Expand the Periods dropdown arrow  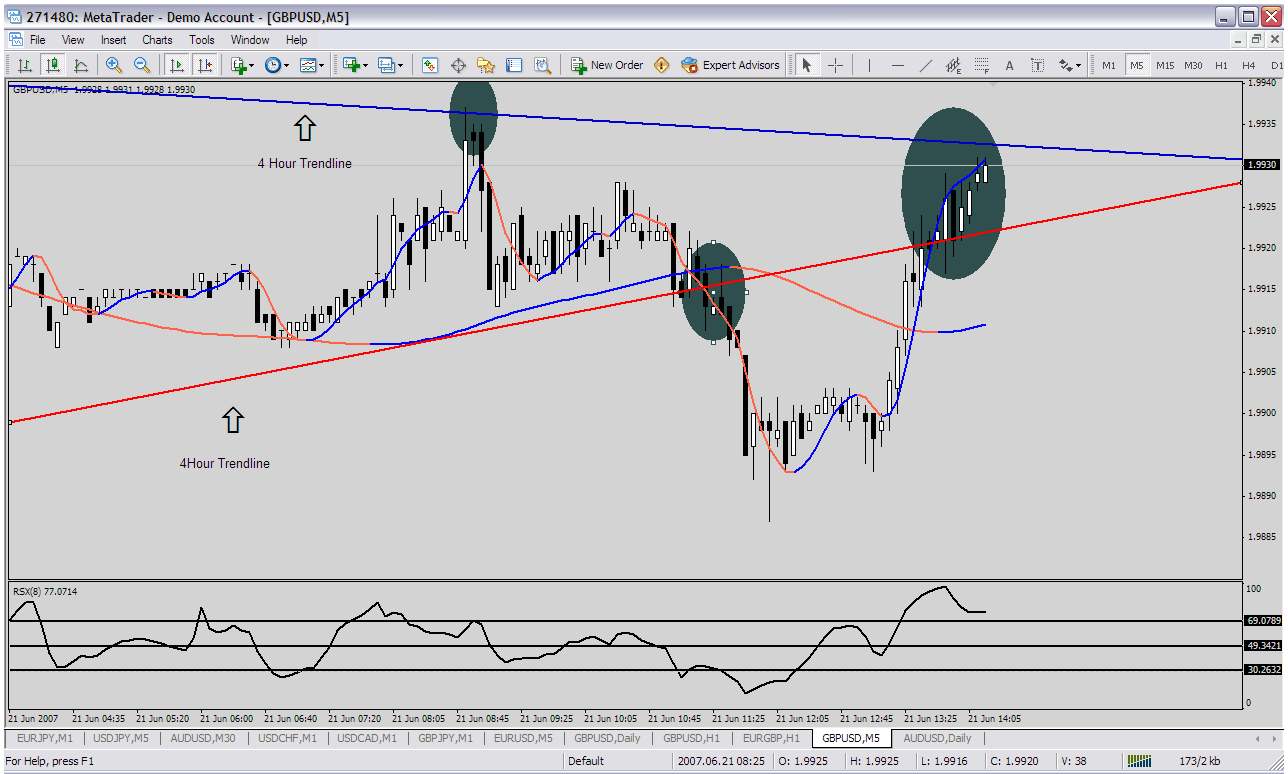(287, 65)
